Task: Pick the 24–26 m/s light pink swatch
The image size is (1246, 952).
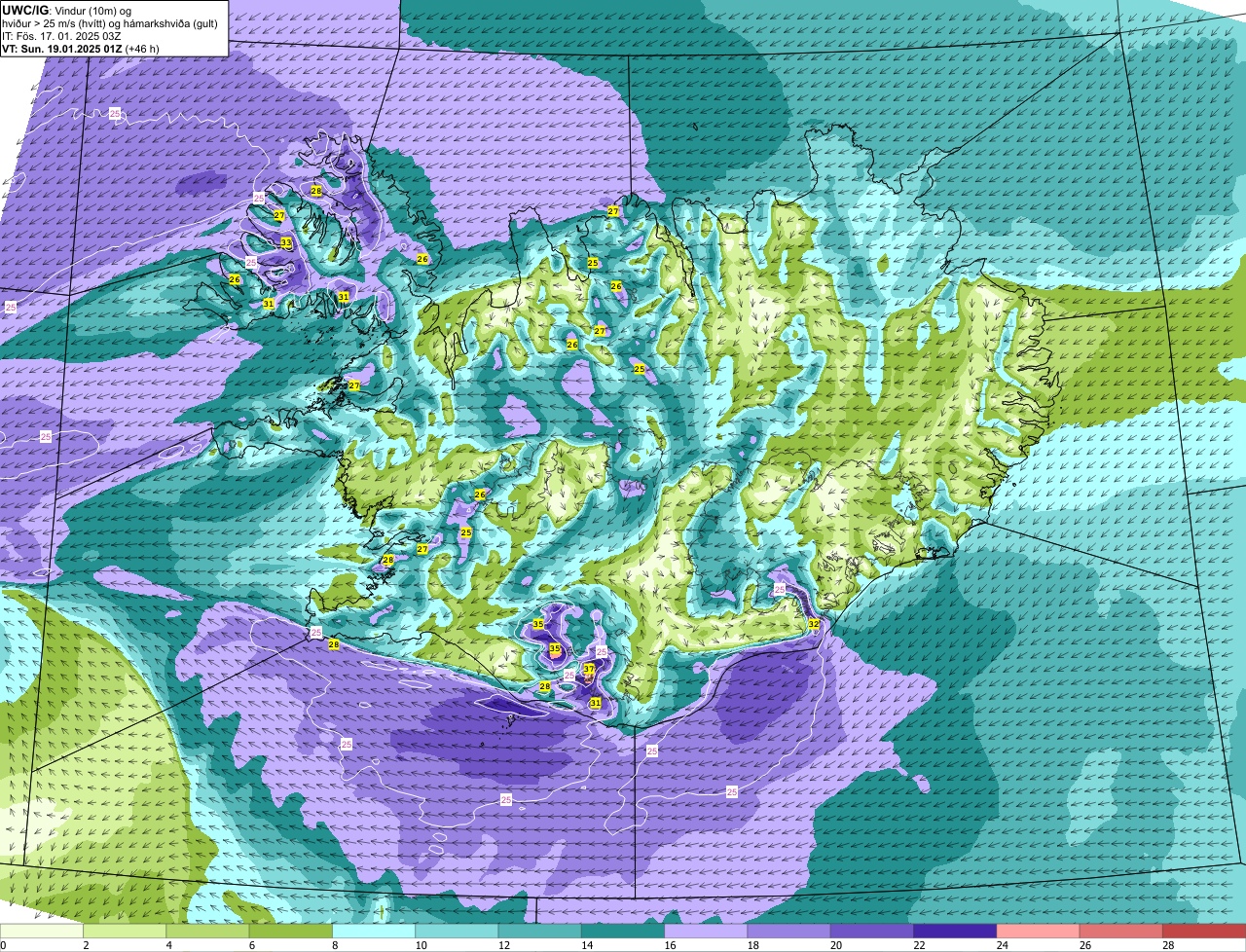Action: click(x=1038, y=931)
